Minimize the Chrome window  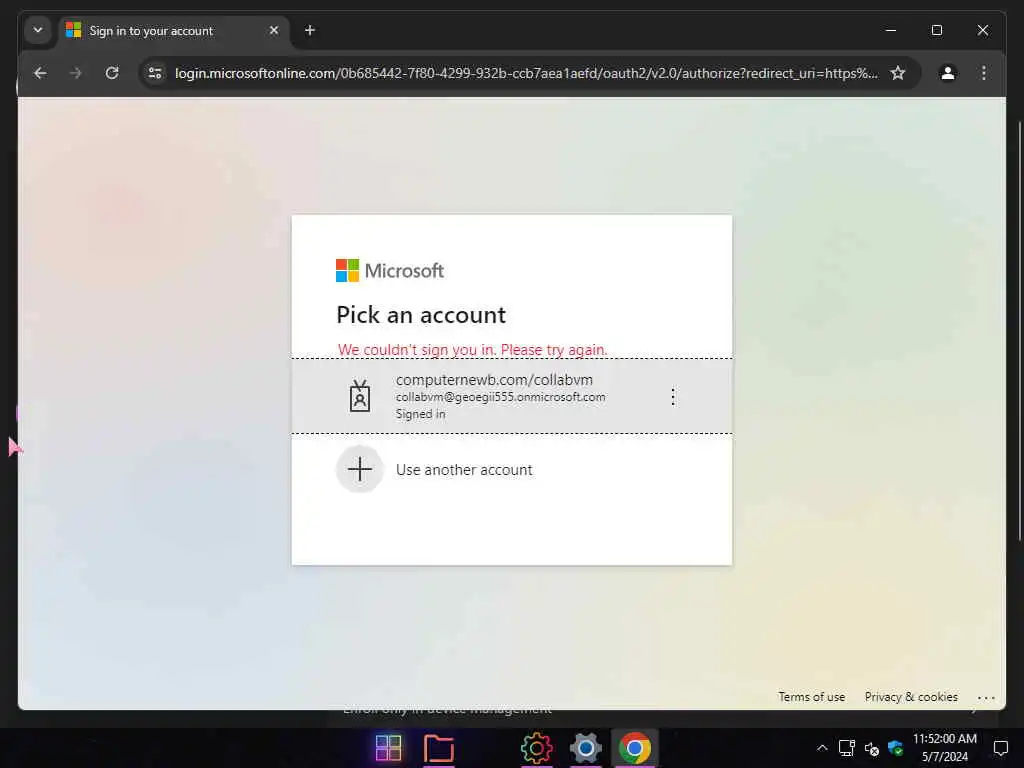tap(890, 30)
